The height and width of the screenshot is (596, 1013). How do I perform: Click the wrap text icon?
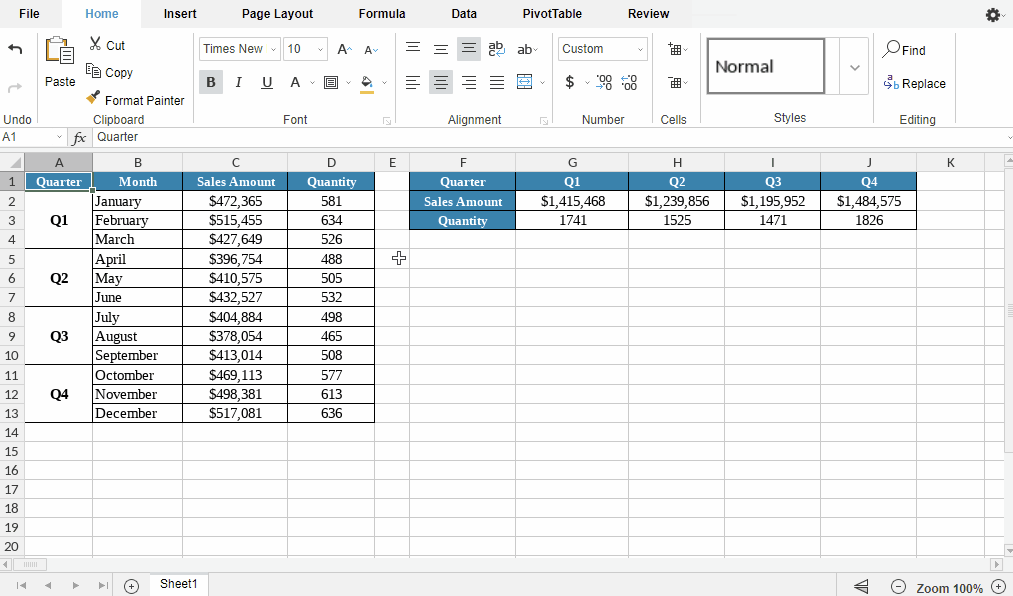496,49
